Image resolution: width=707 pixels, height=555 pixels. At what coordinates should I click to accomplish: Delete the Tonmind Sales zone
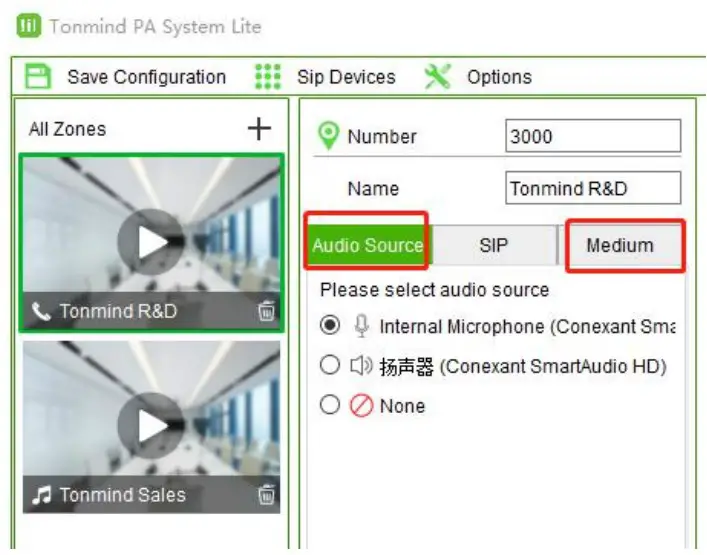click(266, 494)
